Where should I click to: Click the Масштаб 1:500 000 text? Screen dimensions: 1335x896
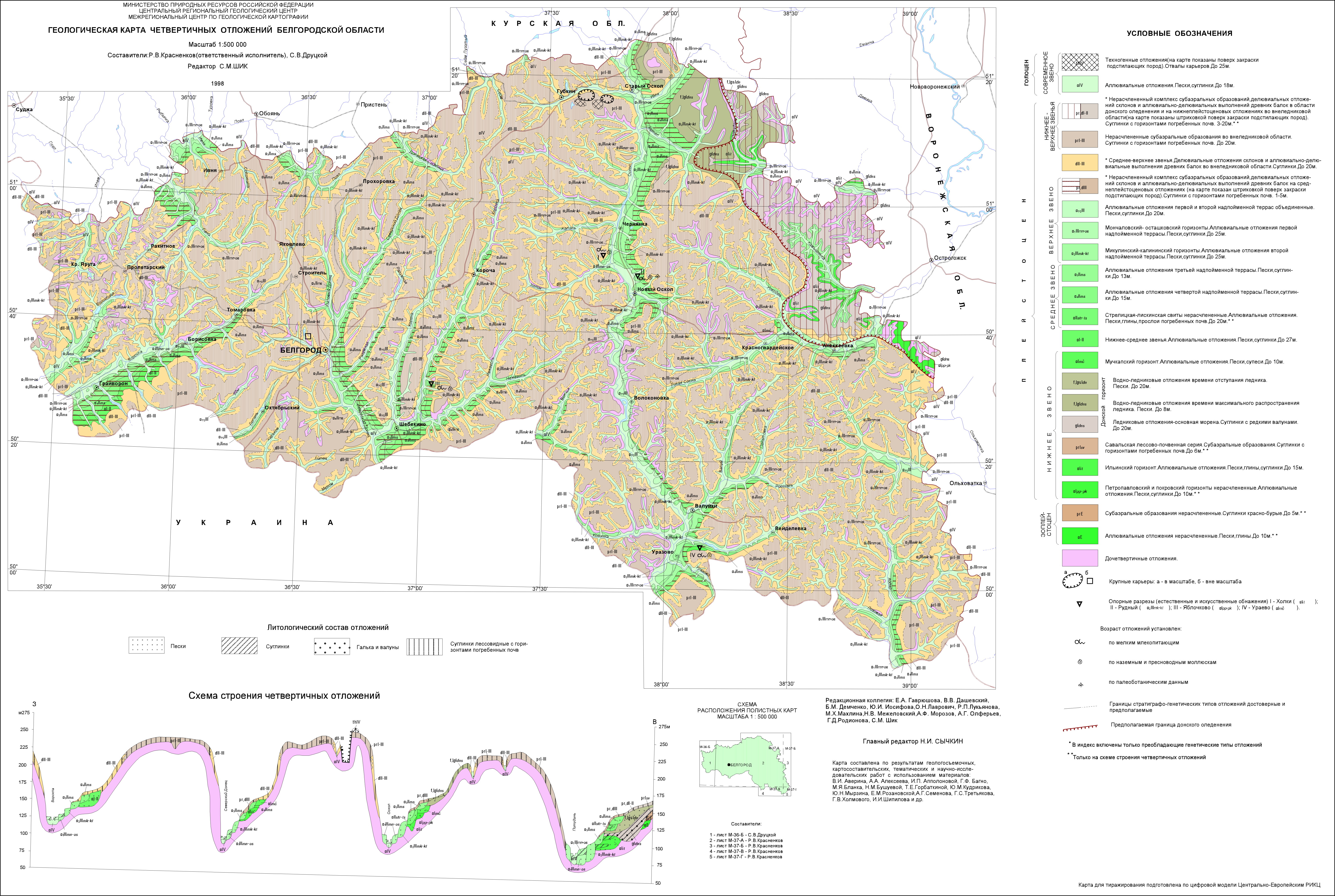pos(218,44)
